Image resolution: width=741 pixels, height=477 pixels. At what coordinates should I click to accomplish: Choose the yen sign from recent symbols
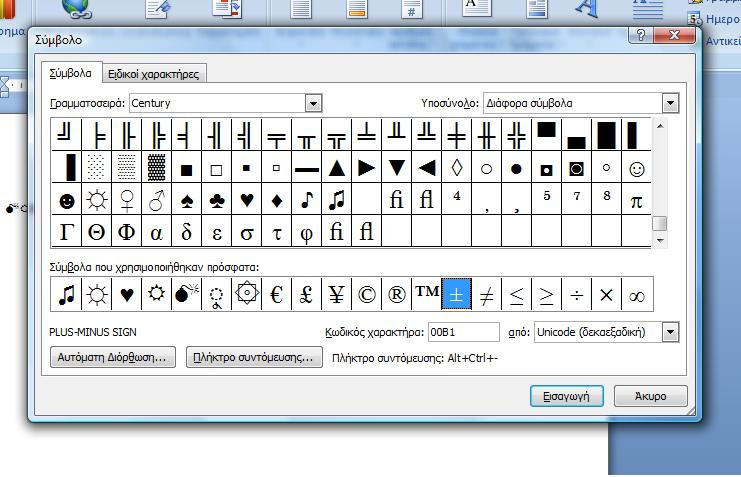pyautogui.click(x=336, y=295)
